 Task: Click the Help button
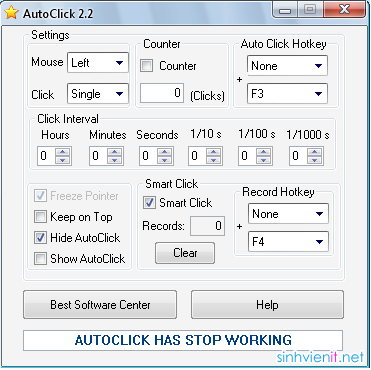coord(267,305)
